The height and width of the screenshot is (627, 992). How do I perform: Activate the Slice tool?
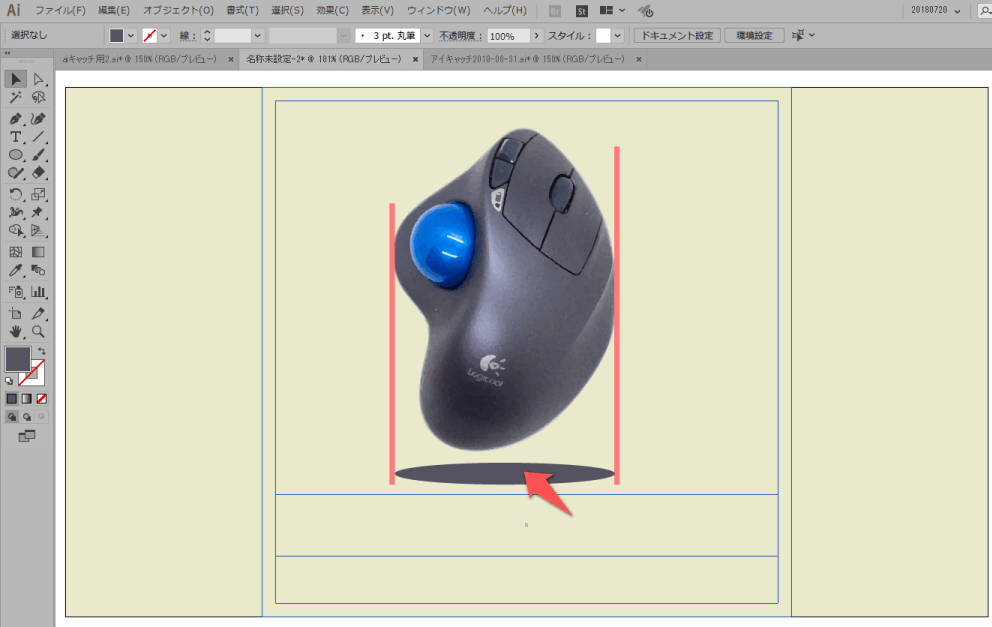tap(39, 313)
